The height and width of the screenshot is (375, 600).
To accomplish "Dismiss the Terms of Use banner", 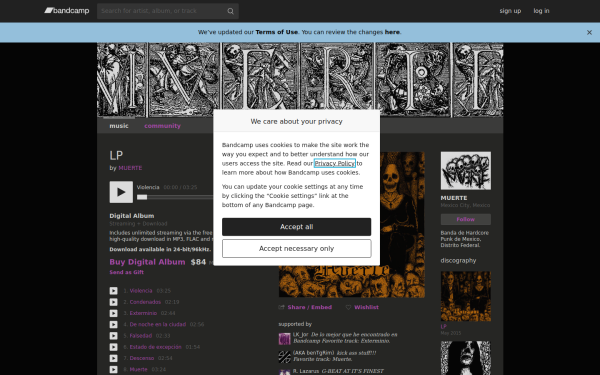I will coord(589,33).
